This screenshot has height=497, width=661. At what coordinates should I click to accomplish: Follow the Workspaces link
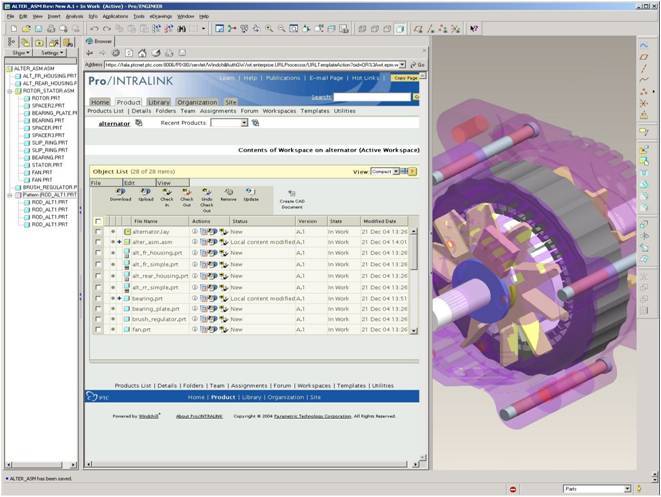(x=279, y=111)
